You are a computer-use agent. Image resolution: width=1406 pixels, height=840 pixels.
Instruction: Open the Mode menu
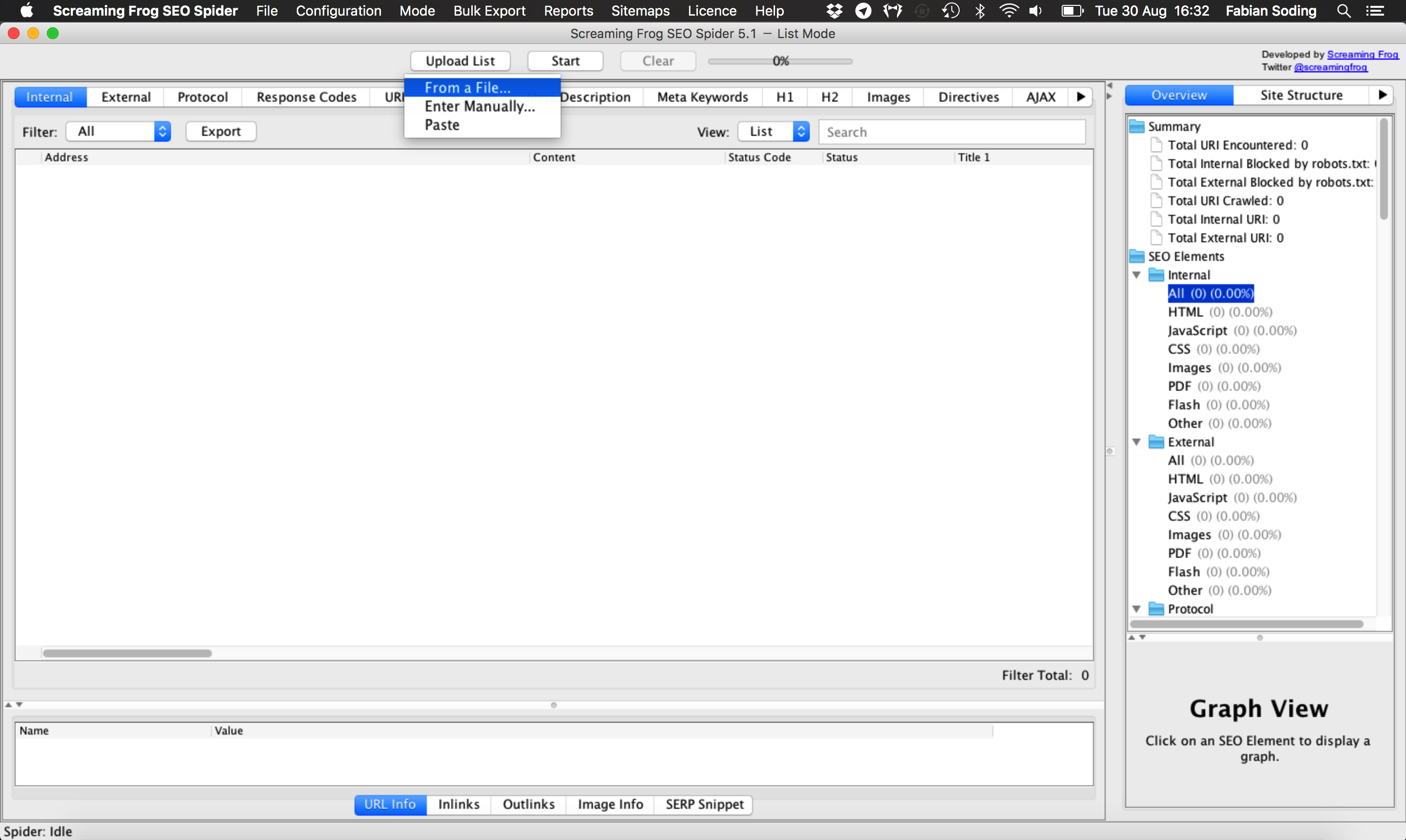tap(417, 11)
